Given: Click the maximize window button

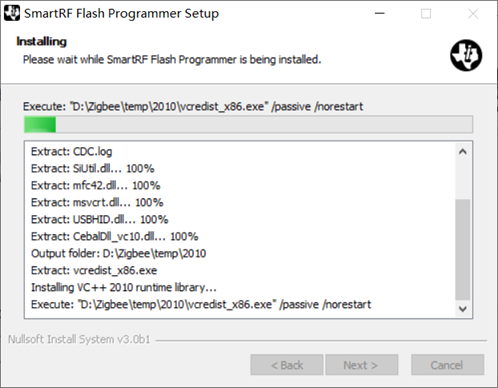Looking at the screenshot, I should point(426,14).
